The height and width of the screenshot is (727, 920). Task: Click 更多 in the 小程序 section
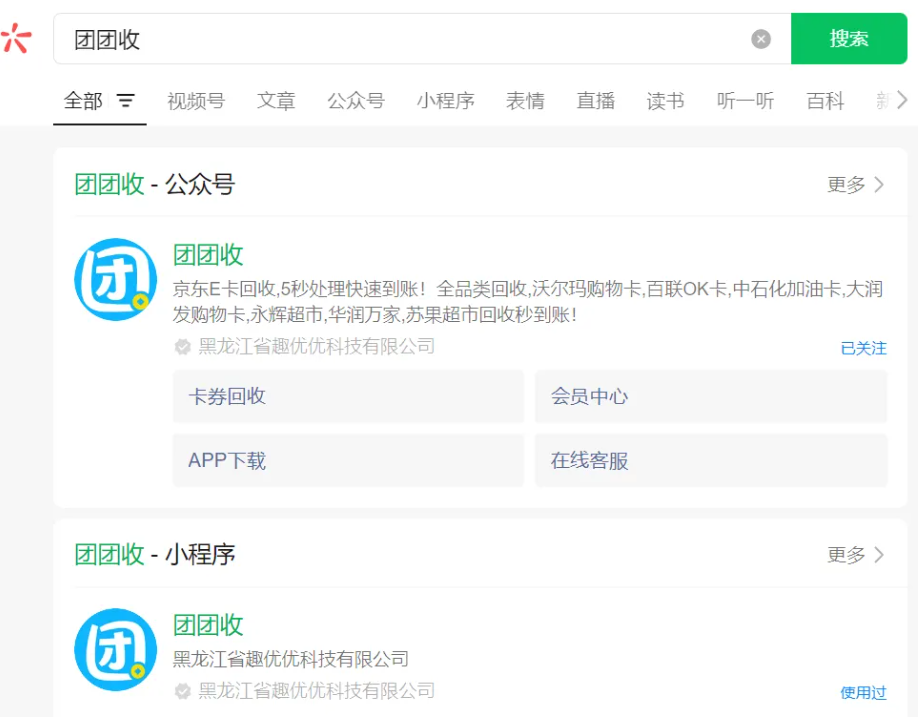click(855, 554)
